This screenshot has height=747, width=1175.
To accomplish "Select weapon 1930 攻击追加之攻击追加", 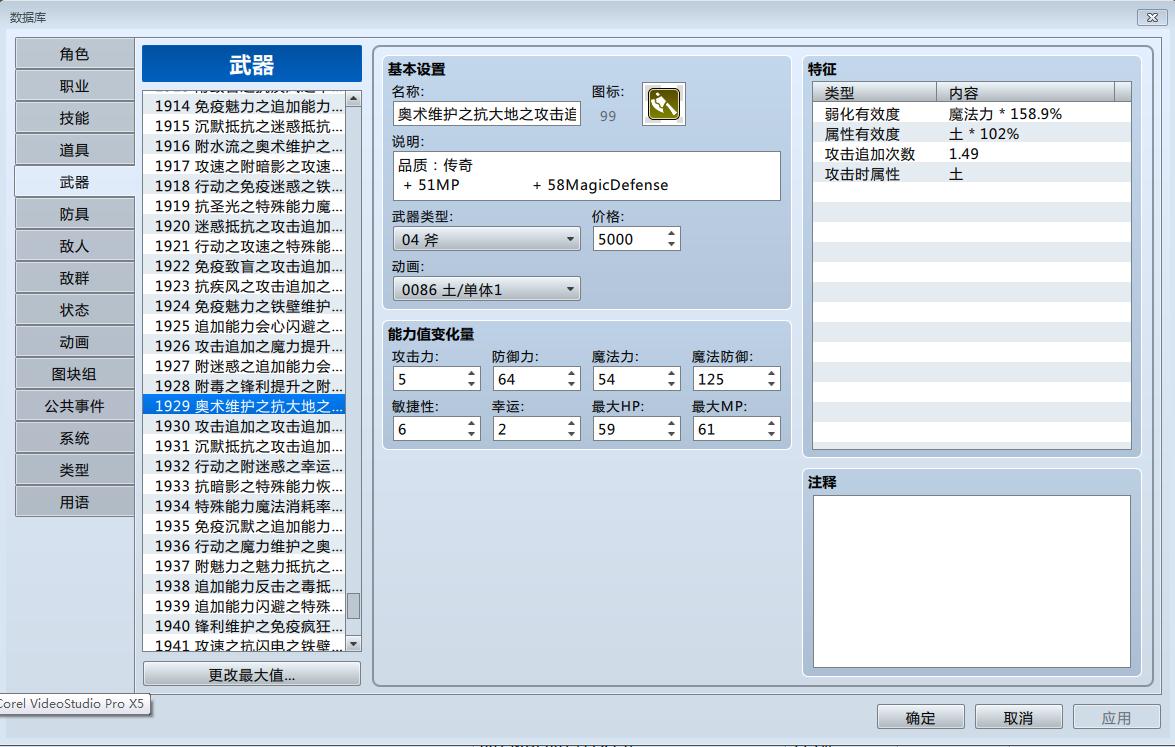I will 244,426.
